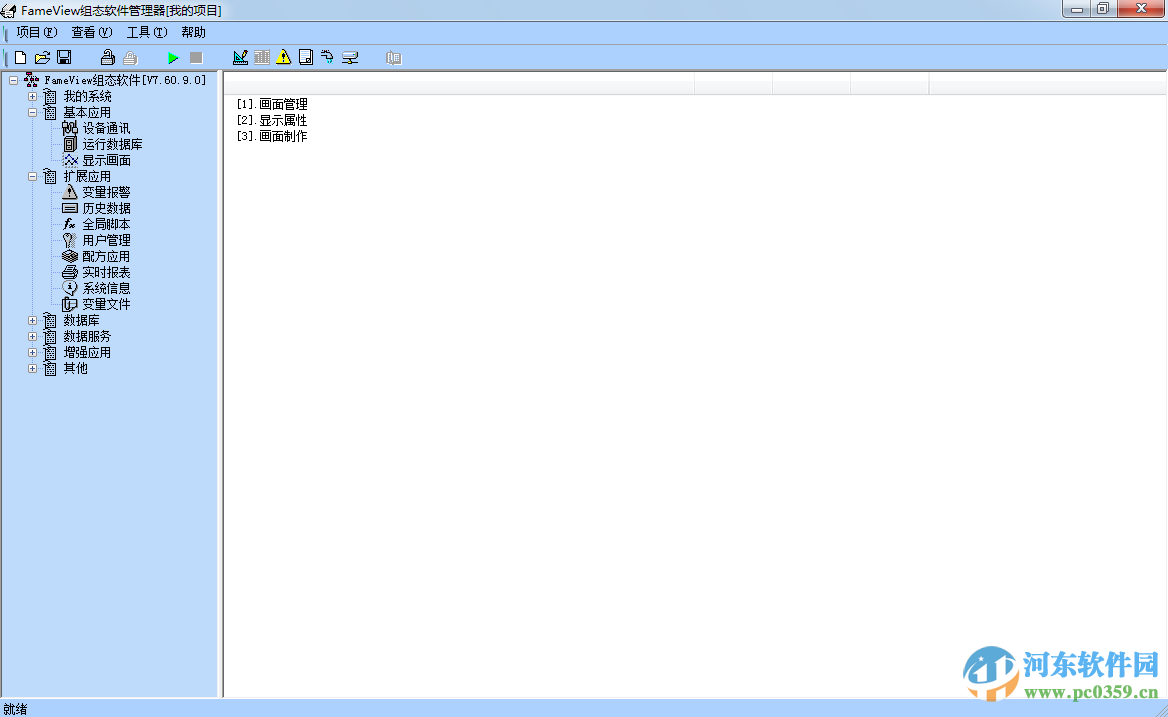Select the FameView组态软件[V7.60.9.0] root label
This screenshot has width=1168, height=717.
pos(125,80)
